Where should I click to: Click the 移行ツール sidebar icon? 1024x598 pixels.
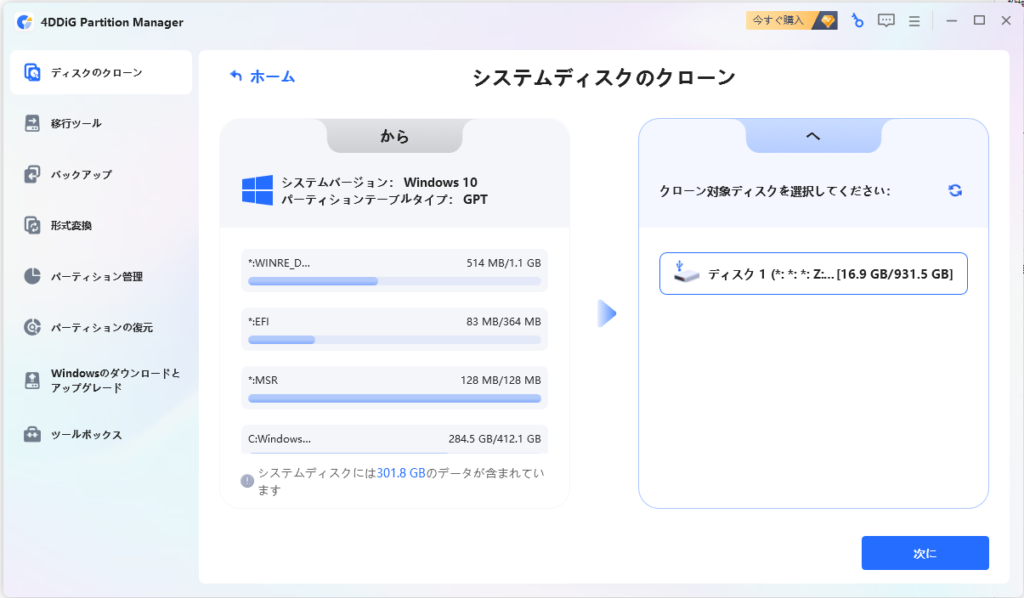[x=32, y=123]
